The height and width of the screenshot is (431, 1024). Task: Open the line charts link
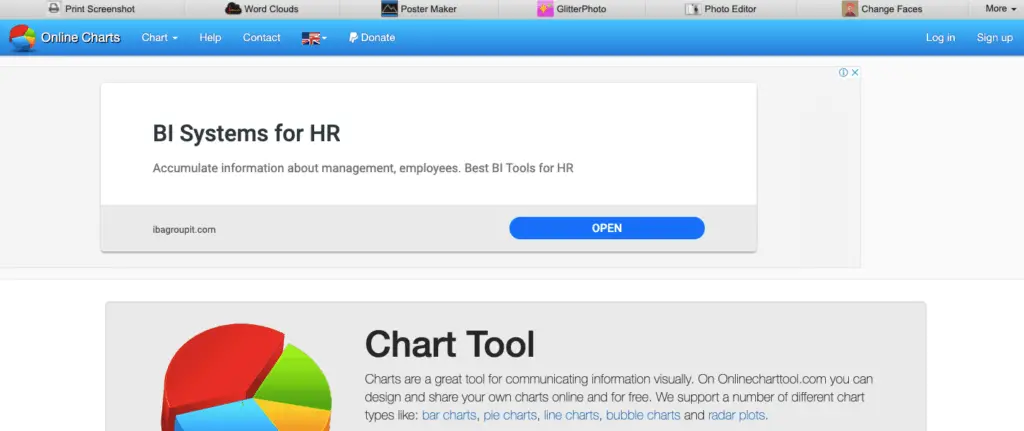(x=571, y=415)
